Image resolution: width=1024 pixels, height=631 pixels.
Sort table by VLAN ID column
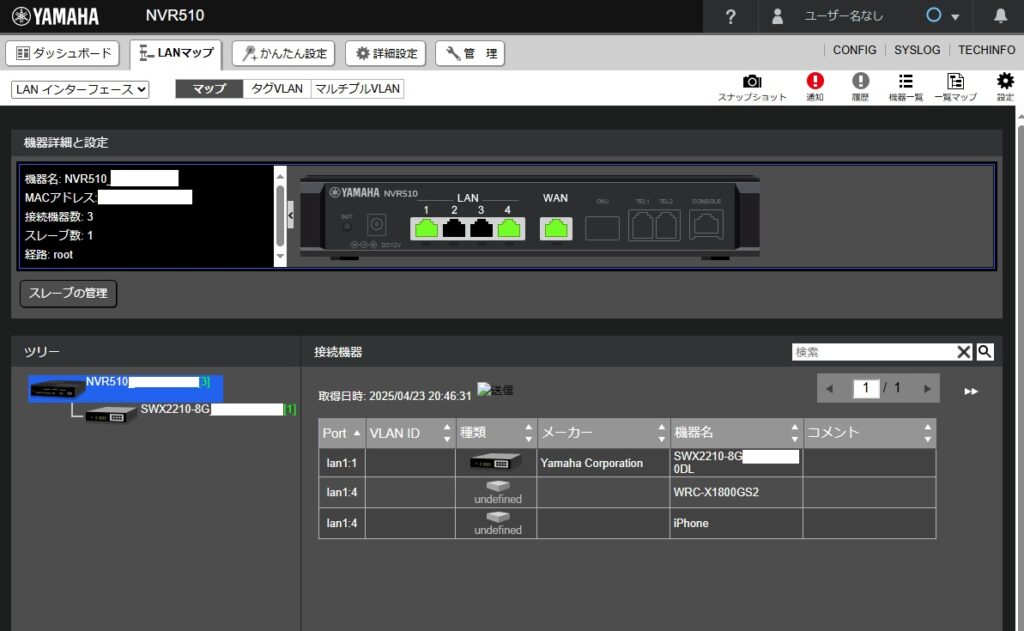point(411,433)
